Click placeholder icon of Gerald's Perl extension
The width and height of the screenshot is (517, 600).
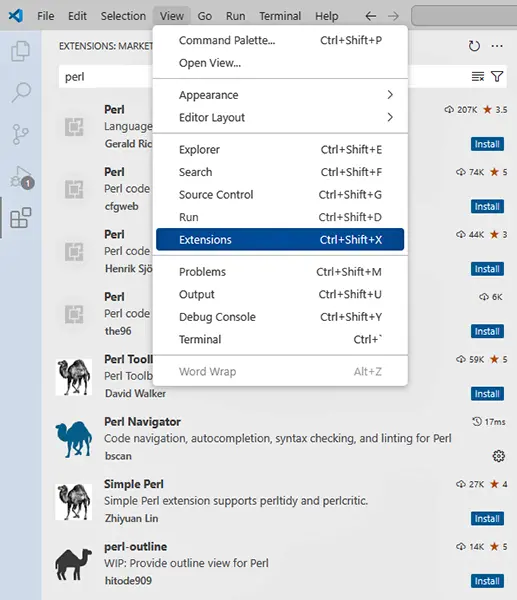pyautogui.click(x=74, y=127)
